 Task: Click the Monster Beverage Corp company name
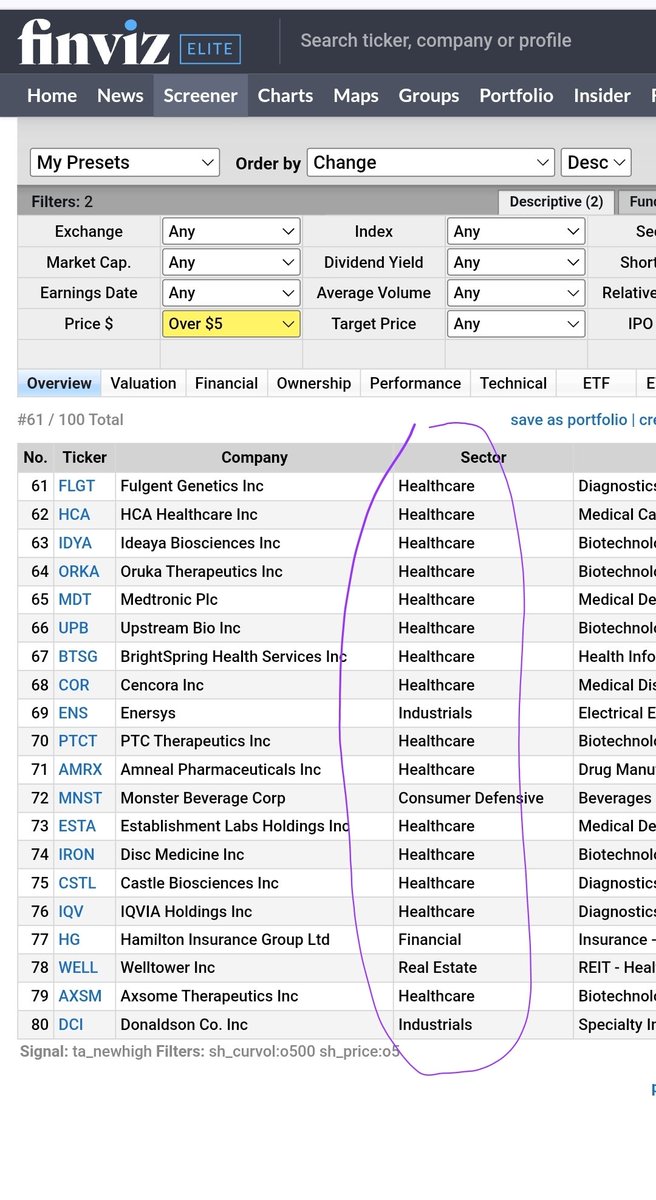coord(203,798)
